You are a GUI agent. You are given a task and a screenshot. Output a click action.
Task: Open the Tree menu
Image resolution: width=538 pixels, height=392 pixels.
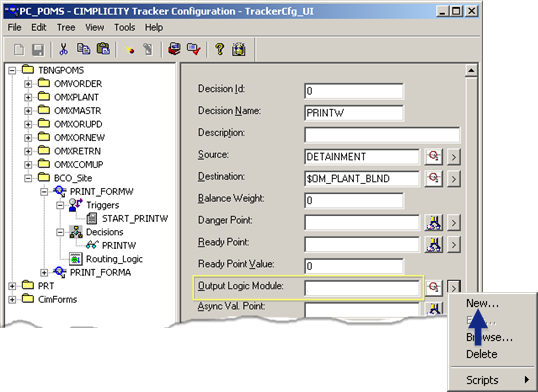point(66,27)
